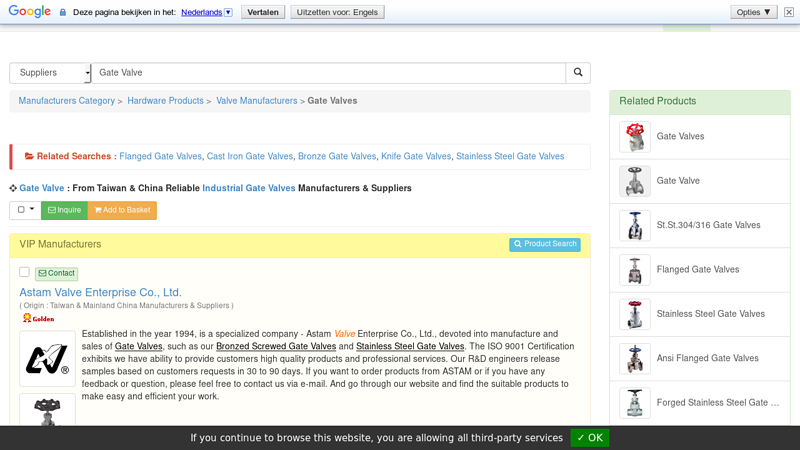Close the Google translate bar
800x450 pixels.
(789, 12)
